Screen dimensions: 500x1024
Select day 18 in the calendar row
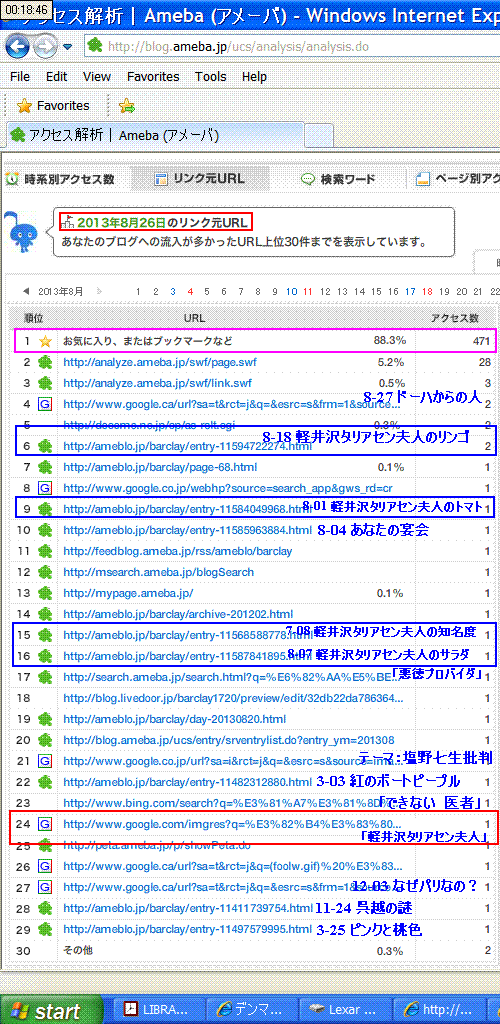(x=427, y=292)
